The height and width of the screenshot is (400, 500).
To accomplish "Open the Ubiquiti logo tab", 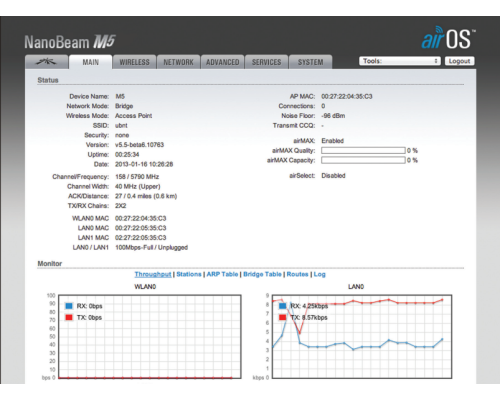I will pos(47,62).
